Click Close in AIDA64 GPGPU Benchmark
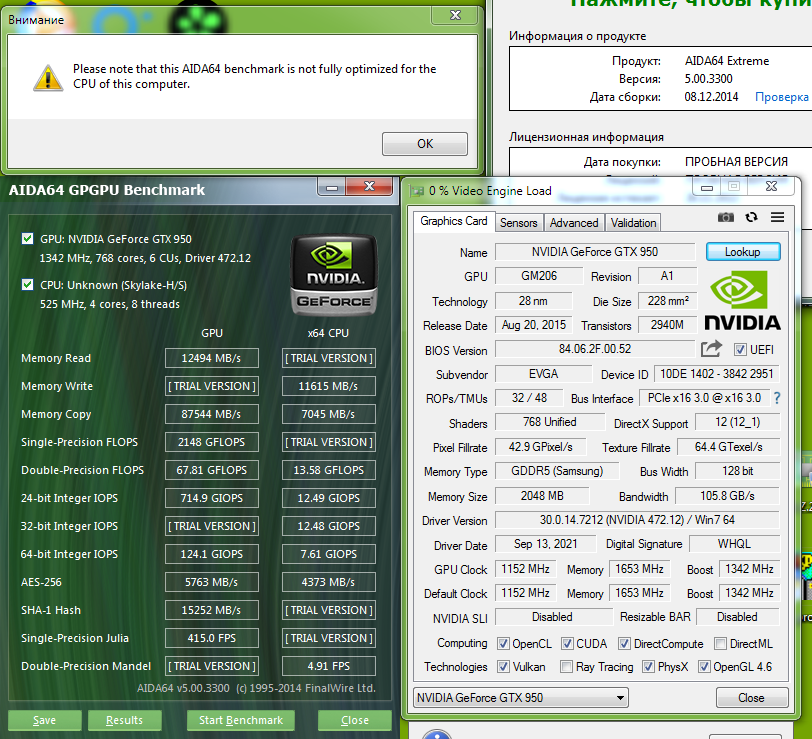 point(355,720)
